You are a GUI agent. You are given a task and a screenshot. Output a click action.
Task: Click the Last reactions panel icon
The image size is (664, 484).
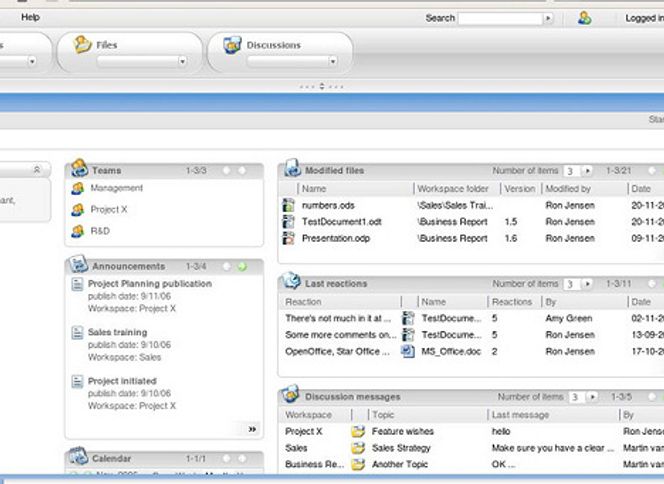[292, 281]
